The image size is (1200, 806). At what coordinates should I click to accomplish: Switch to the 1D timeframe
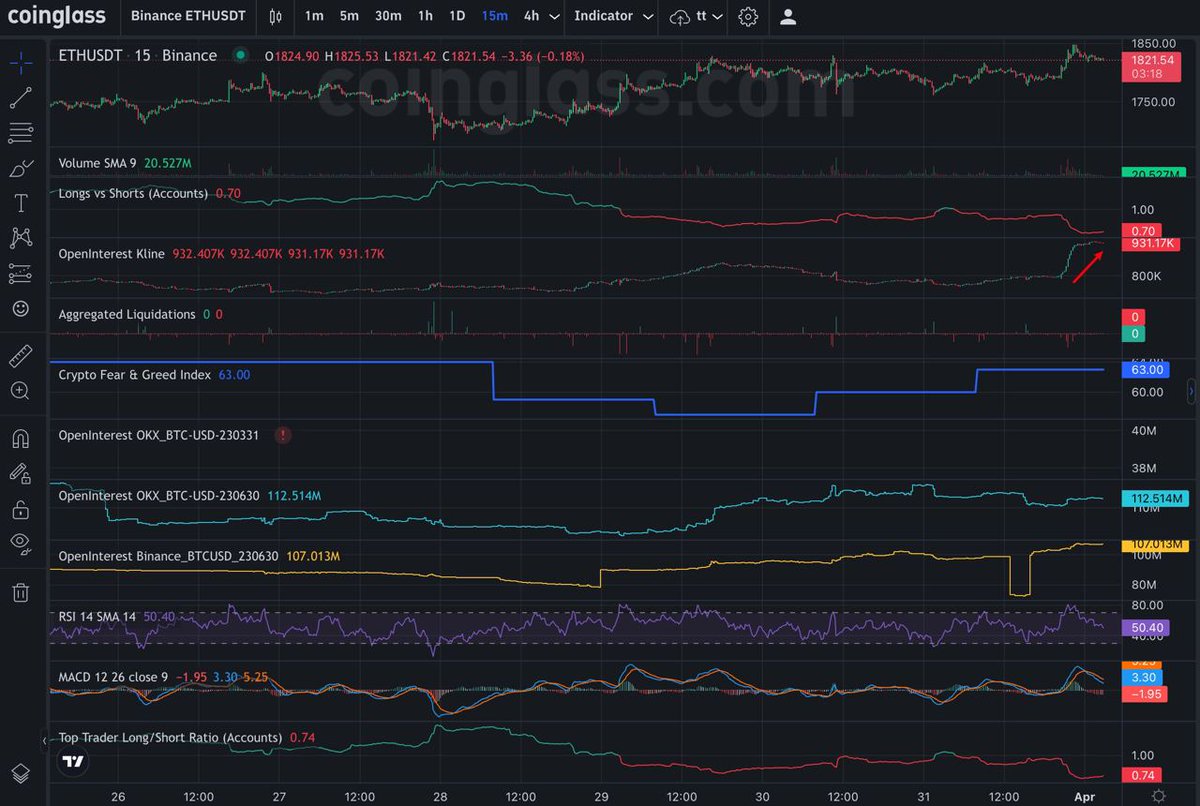[458, 17]
